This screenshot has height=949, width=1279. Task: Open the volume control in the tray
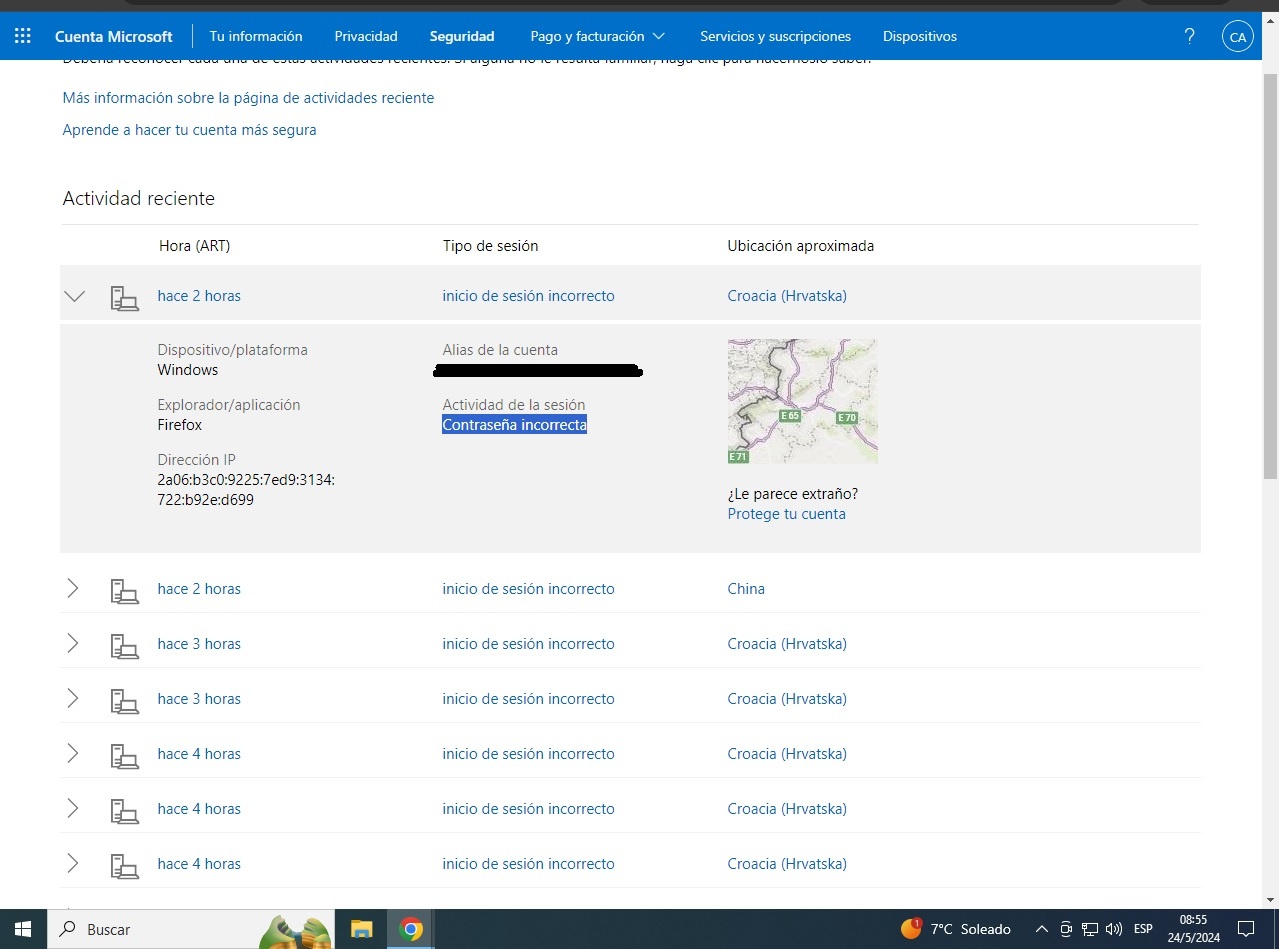(1114, 929)
